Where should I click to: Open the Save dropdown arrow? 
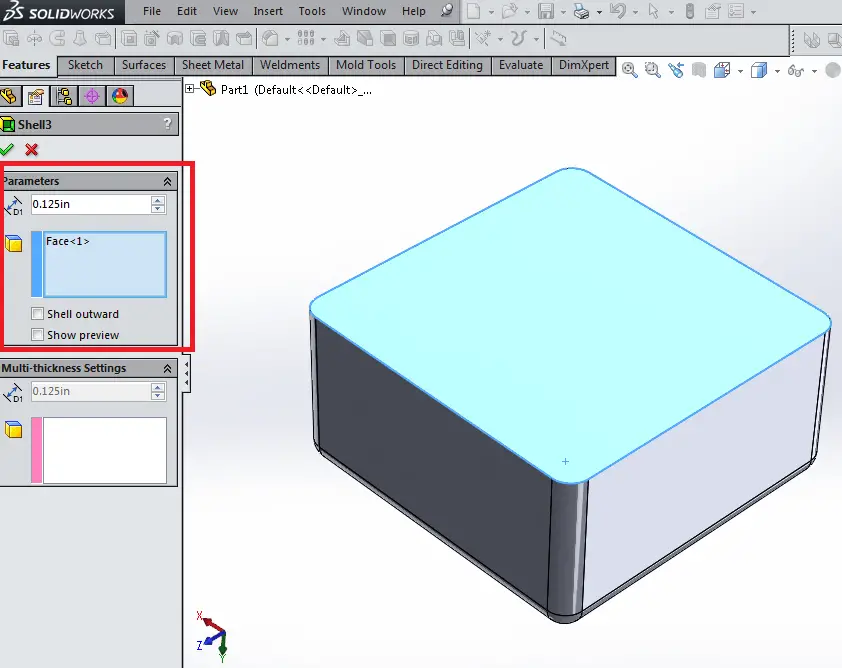tap(563, 12)
